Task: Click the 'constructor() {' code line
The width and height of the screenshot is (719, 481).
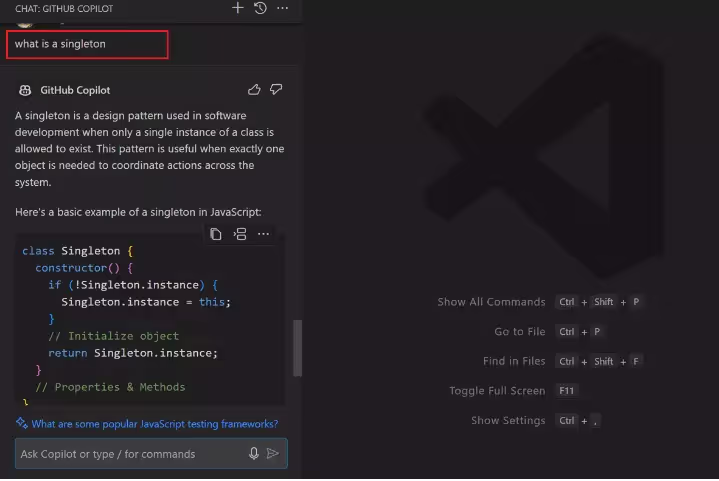Action: point(84,268)
